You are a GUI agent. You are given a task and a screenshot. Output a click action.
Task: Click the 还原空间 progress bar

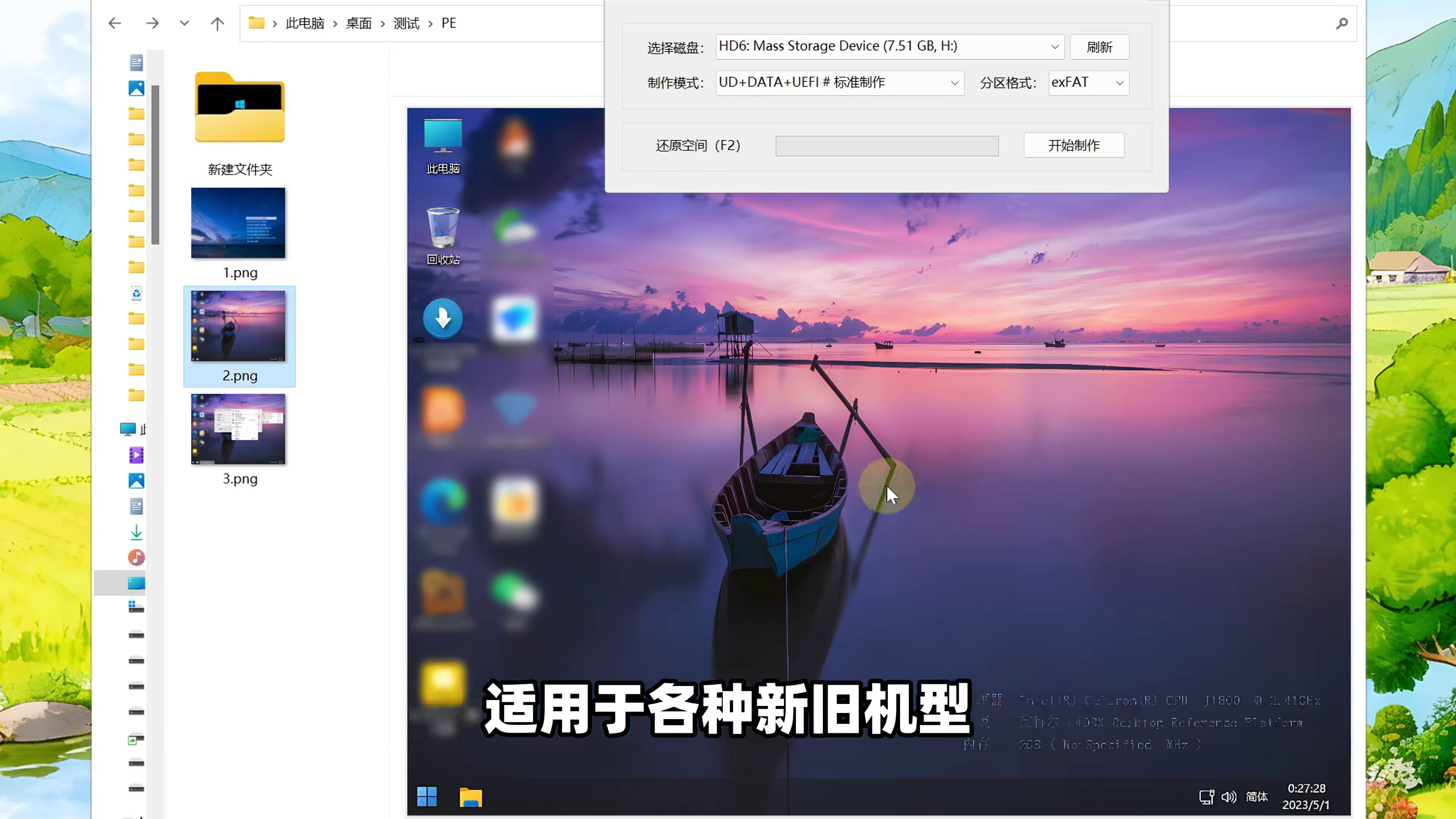click(886, 146)
